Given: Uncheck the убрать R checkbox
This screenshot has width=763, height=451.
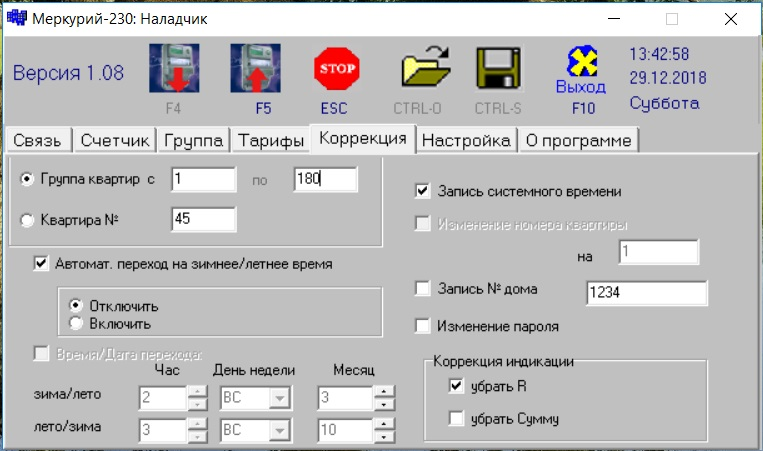Looking at the screenshot, I should pos(456,386).
